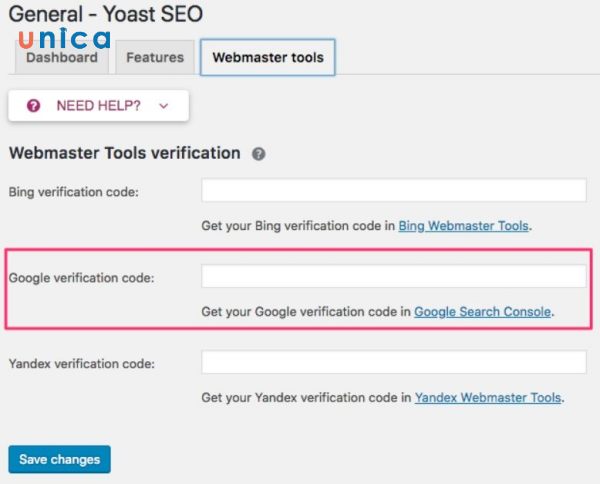
Task: Click the Yandex verification code label
Action: click(x=81, y=364)
